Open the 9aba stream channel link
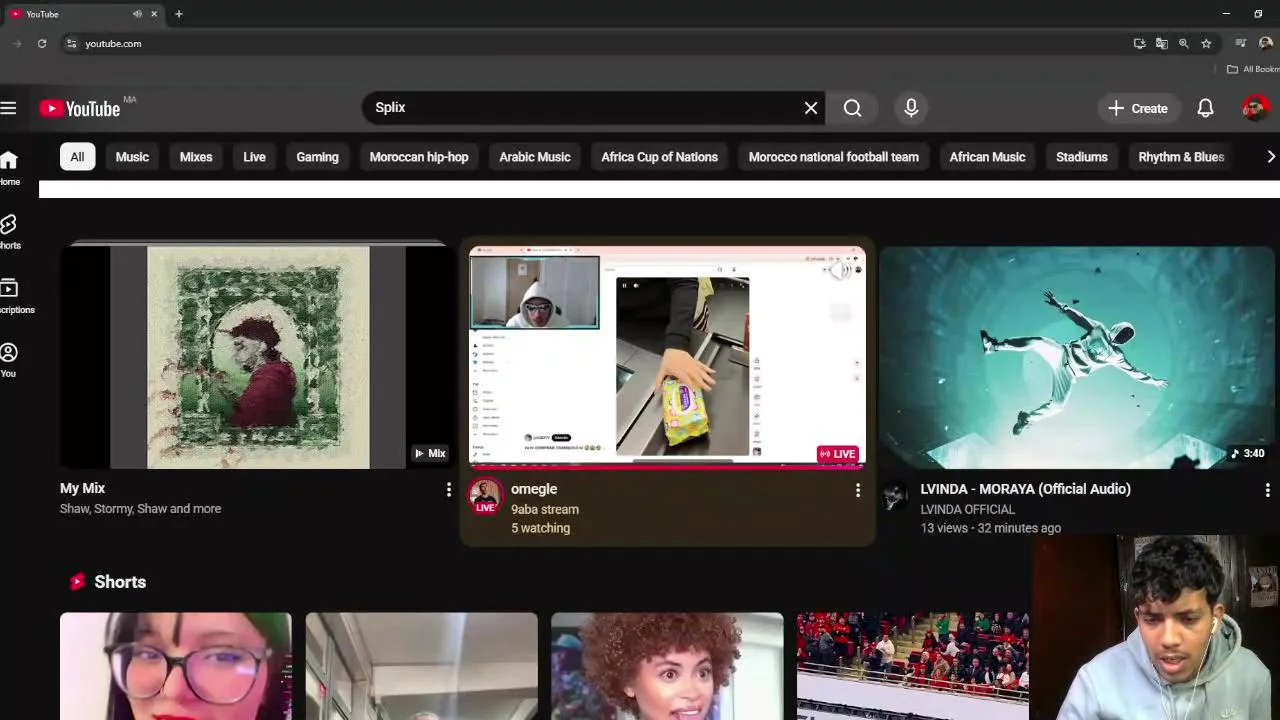Image resolution: width=1280 pixels, height=720 pixels. 545,509
